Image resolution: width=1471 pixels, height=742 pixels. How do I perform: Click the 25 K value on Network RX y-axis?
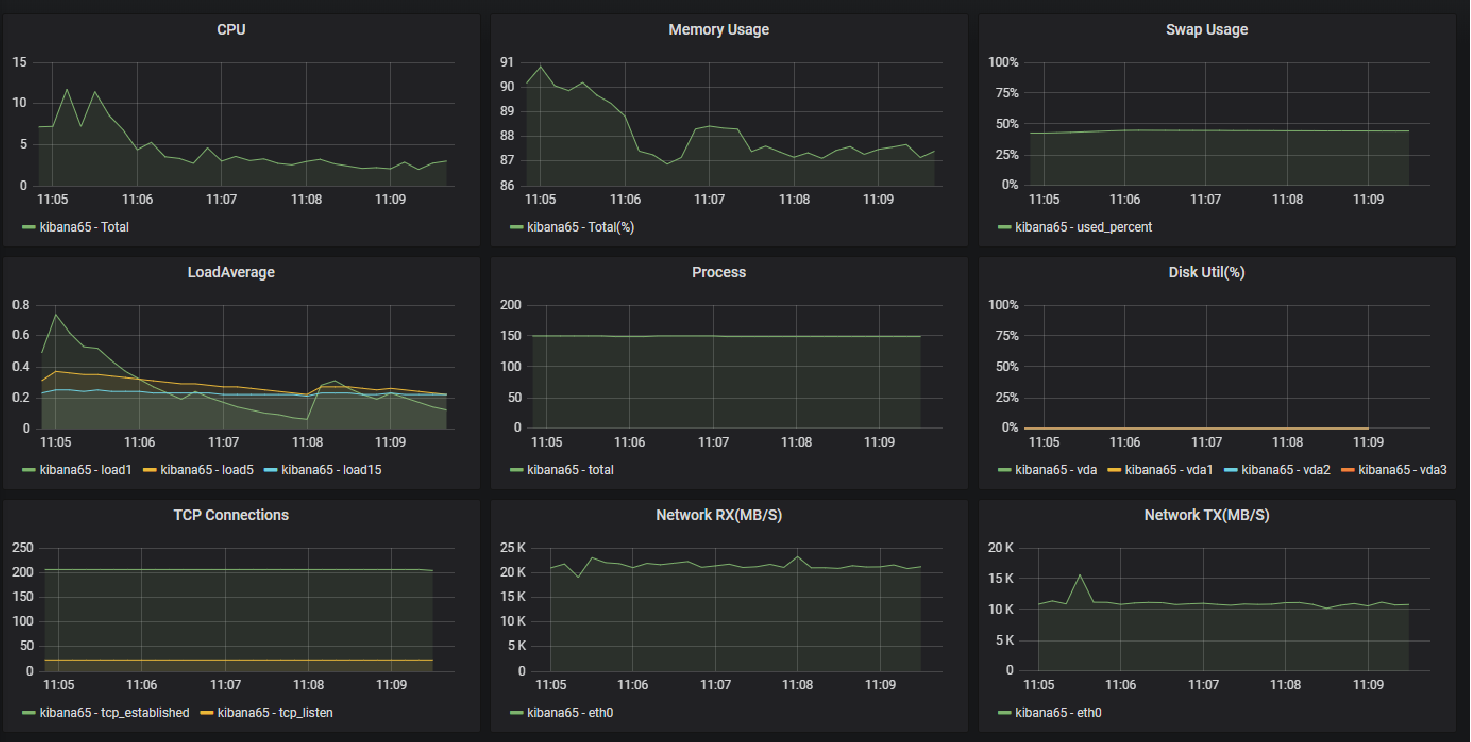coord(513,547)
